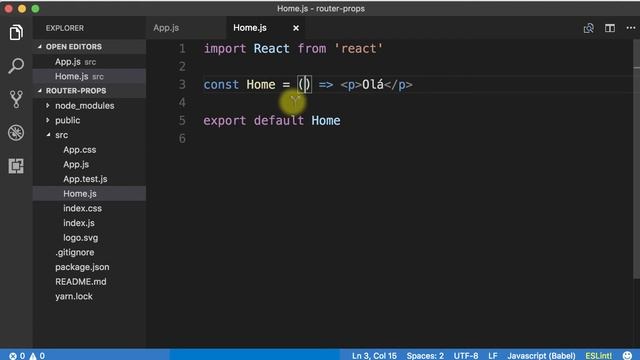Screen dimensions: 640x360
Task: Open App.css file
Action: (80, 150)
